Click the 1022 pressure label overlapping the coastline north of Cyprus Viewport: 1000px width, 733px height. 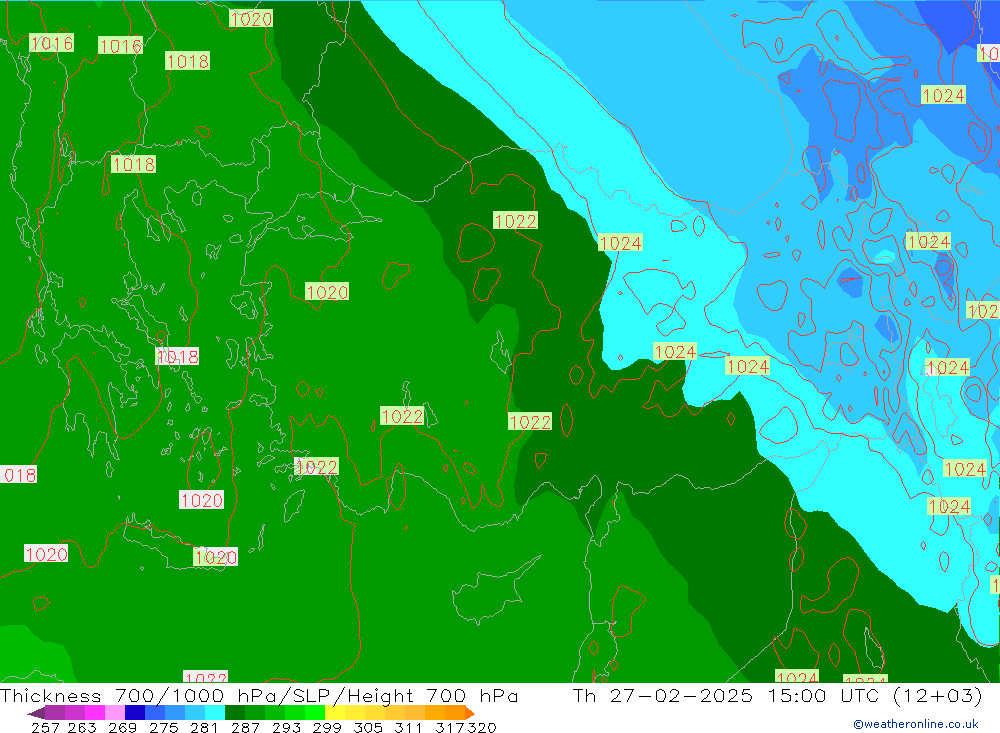[316, 467]
